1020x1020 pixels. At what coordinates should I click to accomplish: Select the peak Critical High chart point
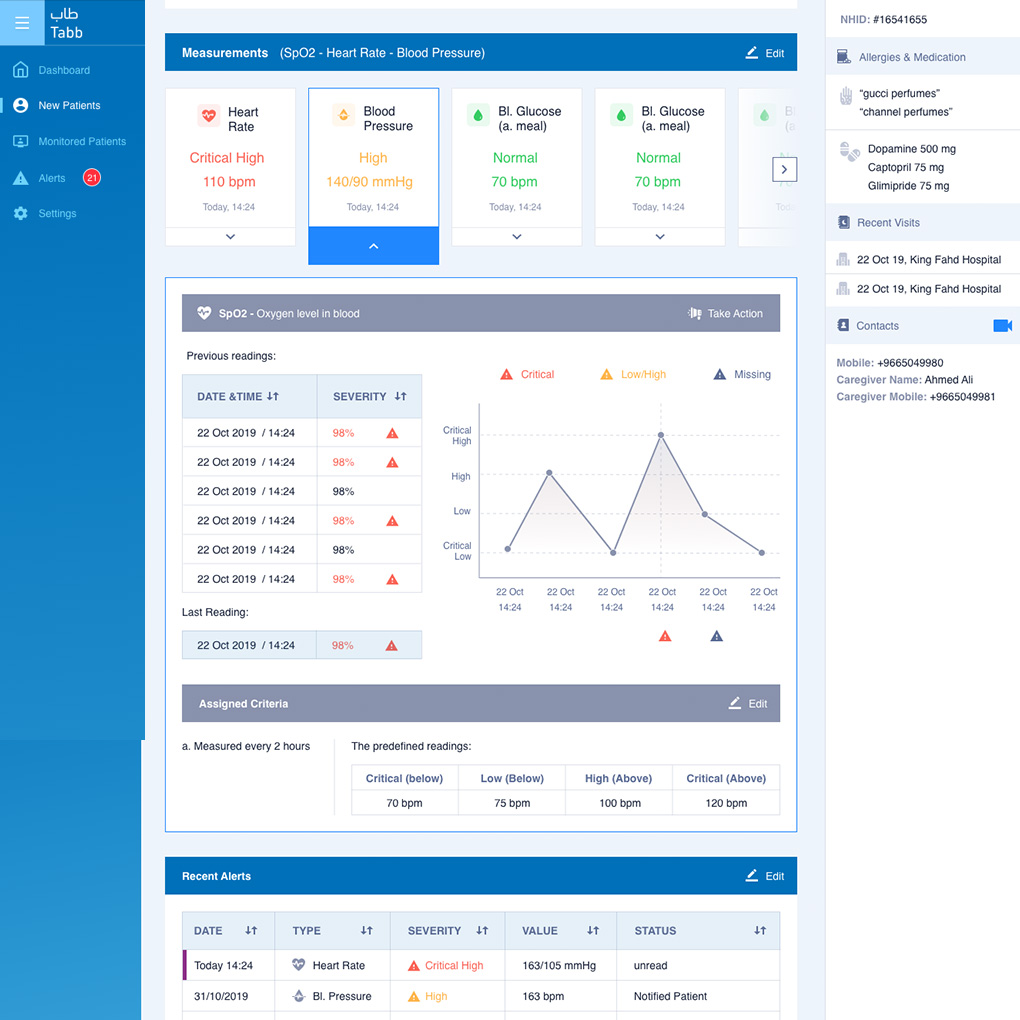pos(660,435)
